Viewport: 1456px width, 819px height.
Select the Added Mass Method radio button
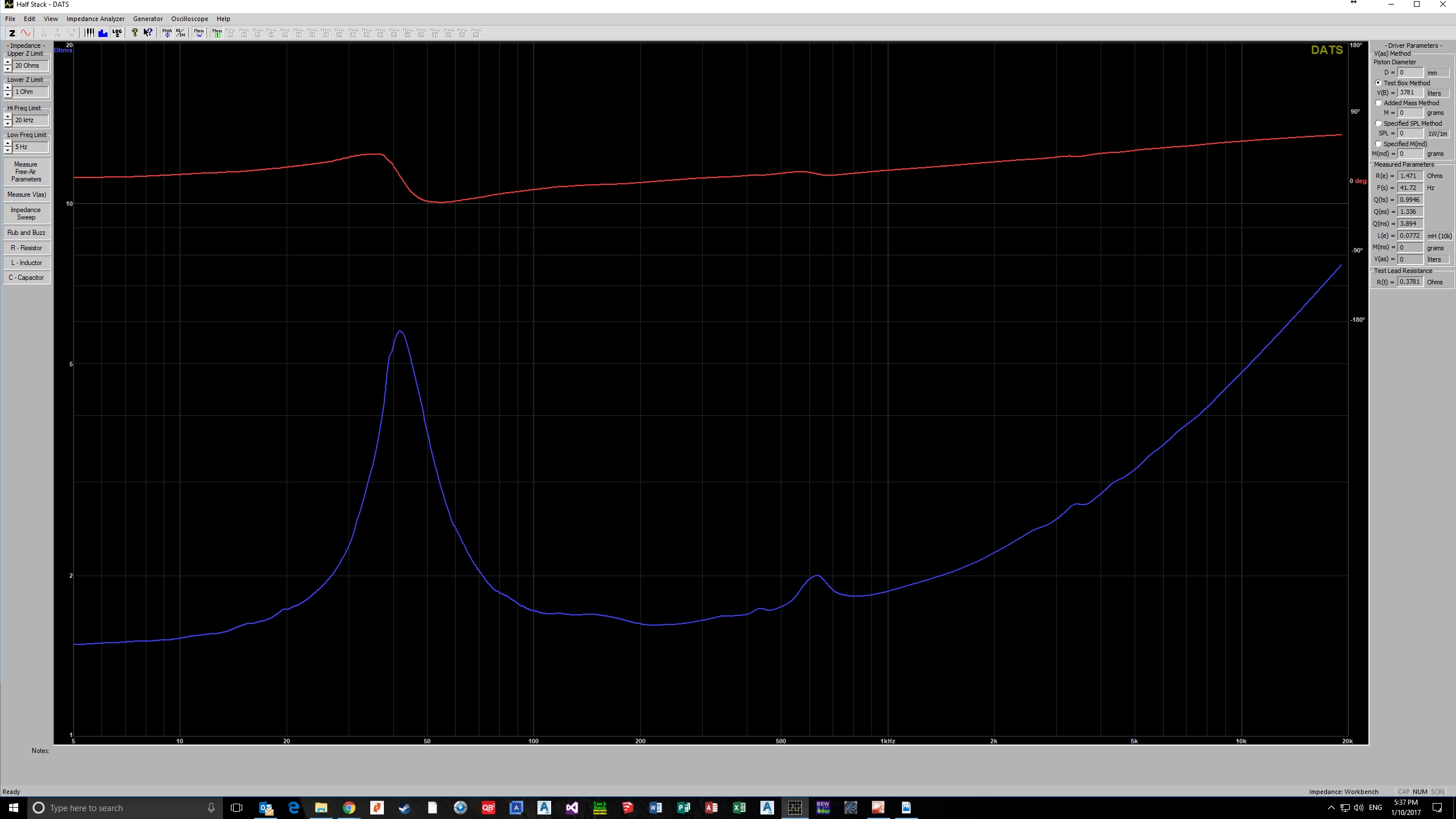click(1378, 103)
